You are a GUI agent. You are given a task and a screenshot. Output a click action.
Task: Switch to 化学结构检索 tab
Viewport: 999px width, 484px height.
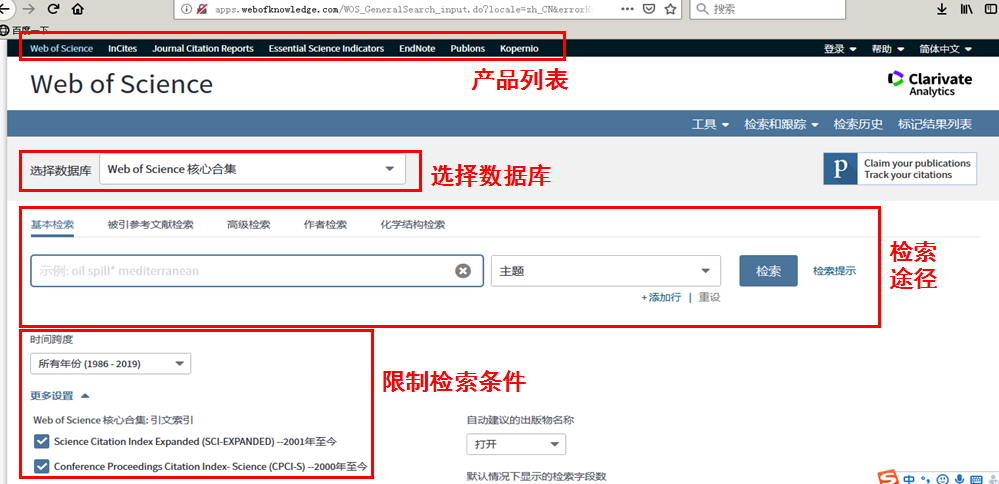click(412, 225)
